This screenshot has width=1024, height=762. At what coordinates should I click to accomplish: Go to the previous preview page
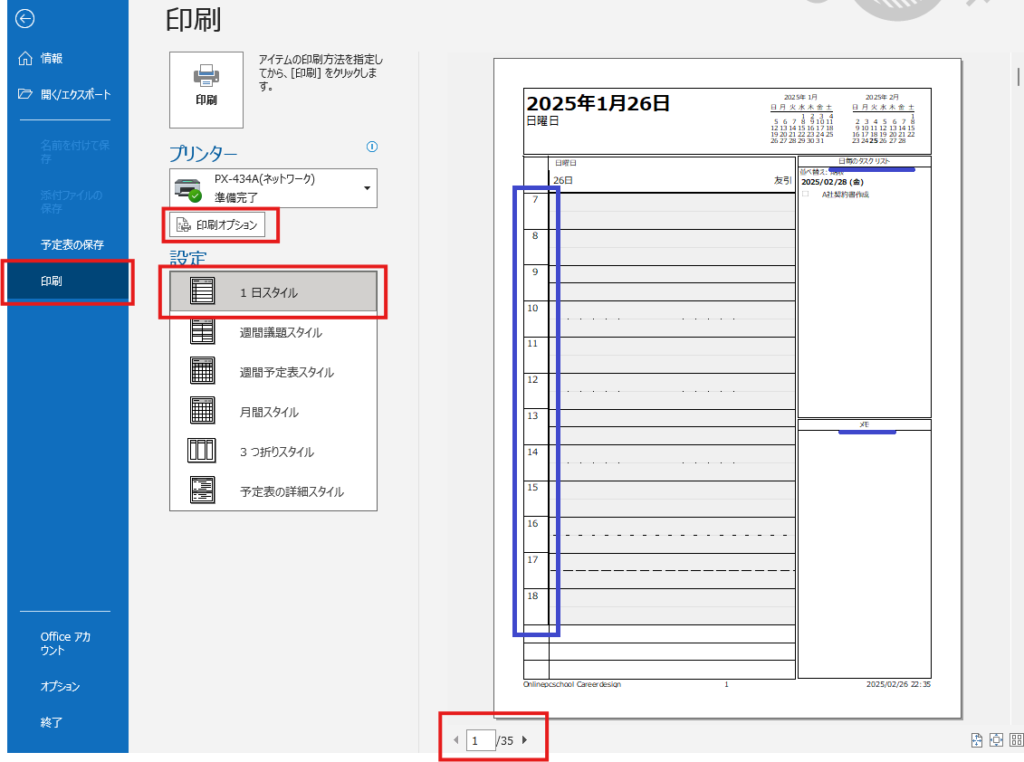point(456,740)
